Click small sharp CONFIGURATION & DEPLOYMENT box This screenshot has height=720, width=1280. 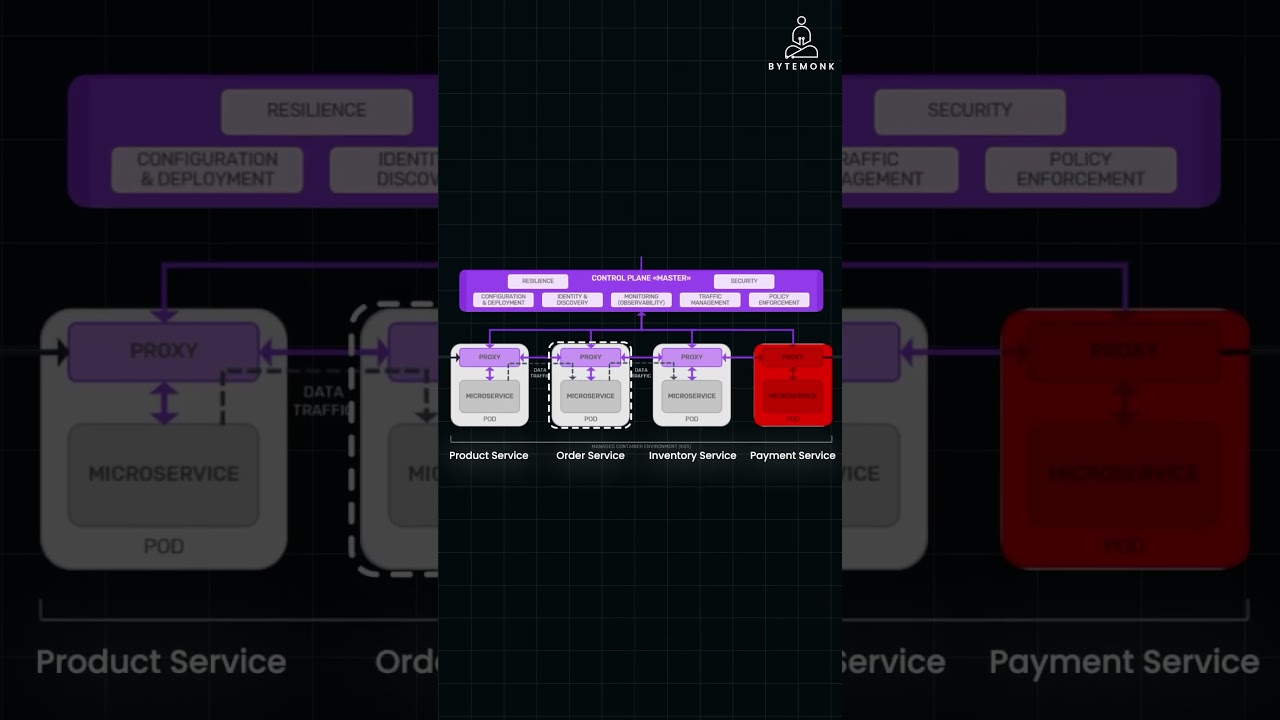[504, 299]
